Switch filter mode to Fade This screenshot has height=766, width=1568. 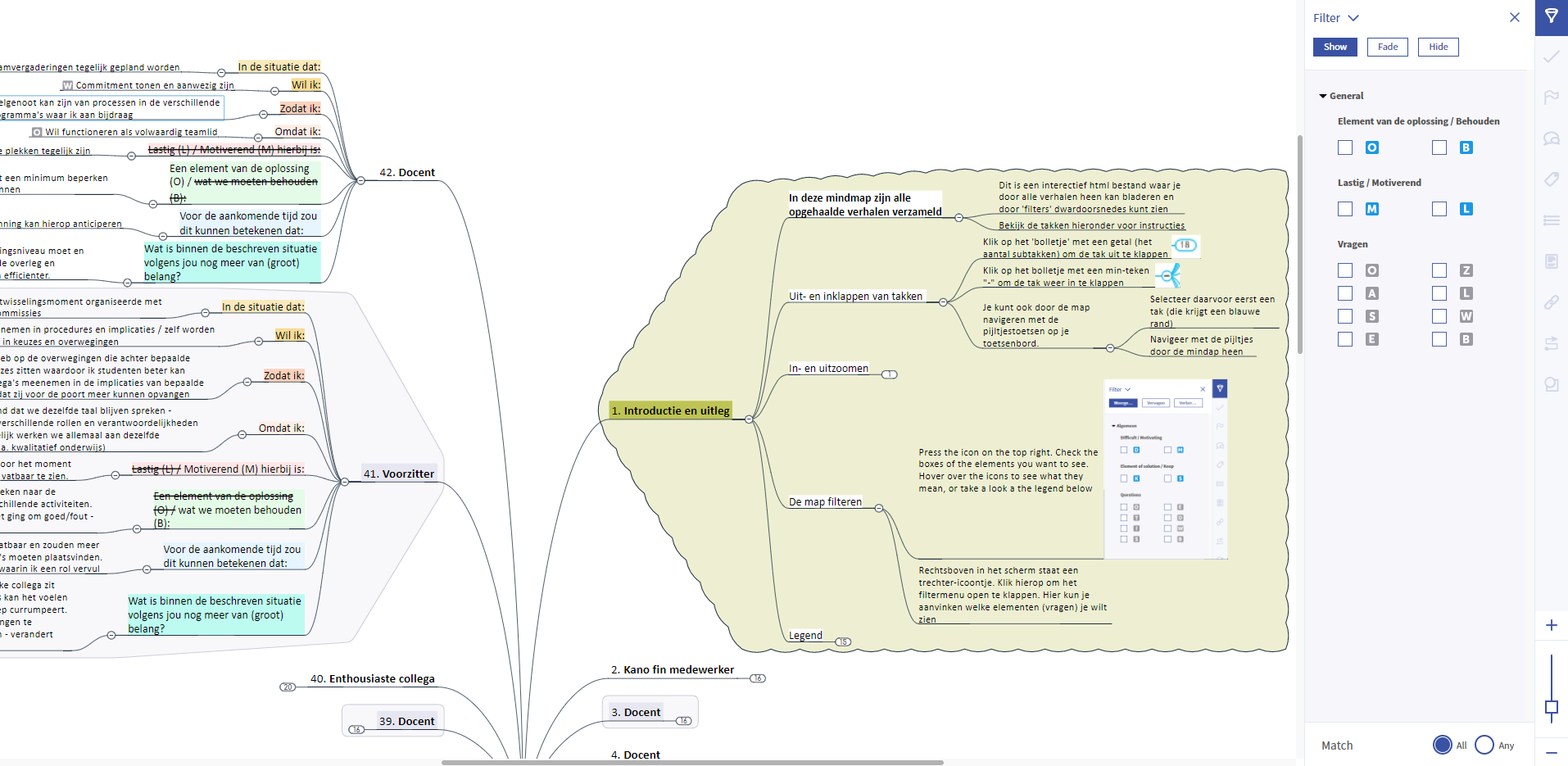tap(1387, 47)
